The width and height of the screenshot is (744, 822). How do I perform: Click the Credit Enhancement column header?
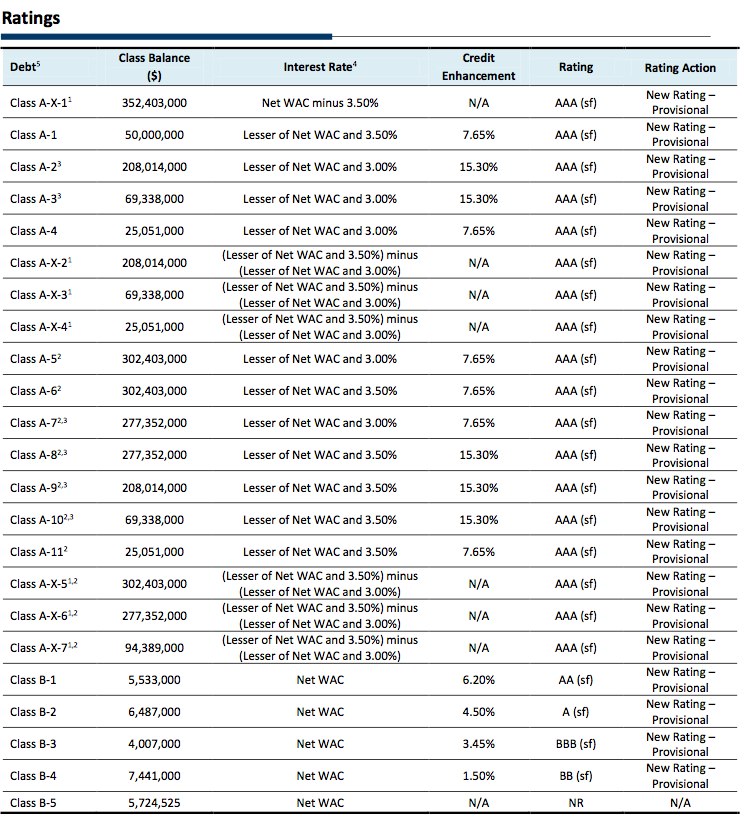pyautogui.click(x=478, y=67)
